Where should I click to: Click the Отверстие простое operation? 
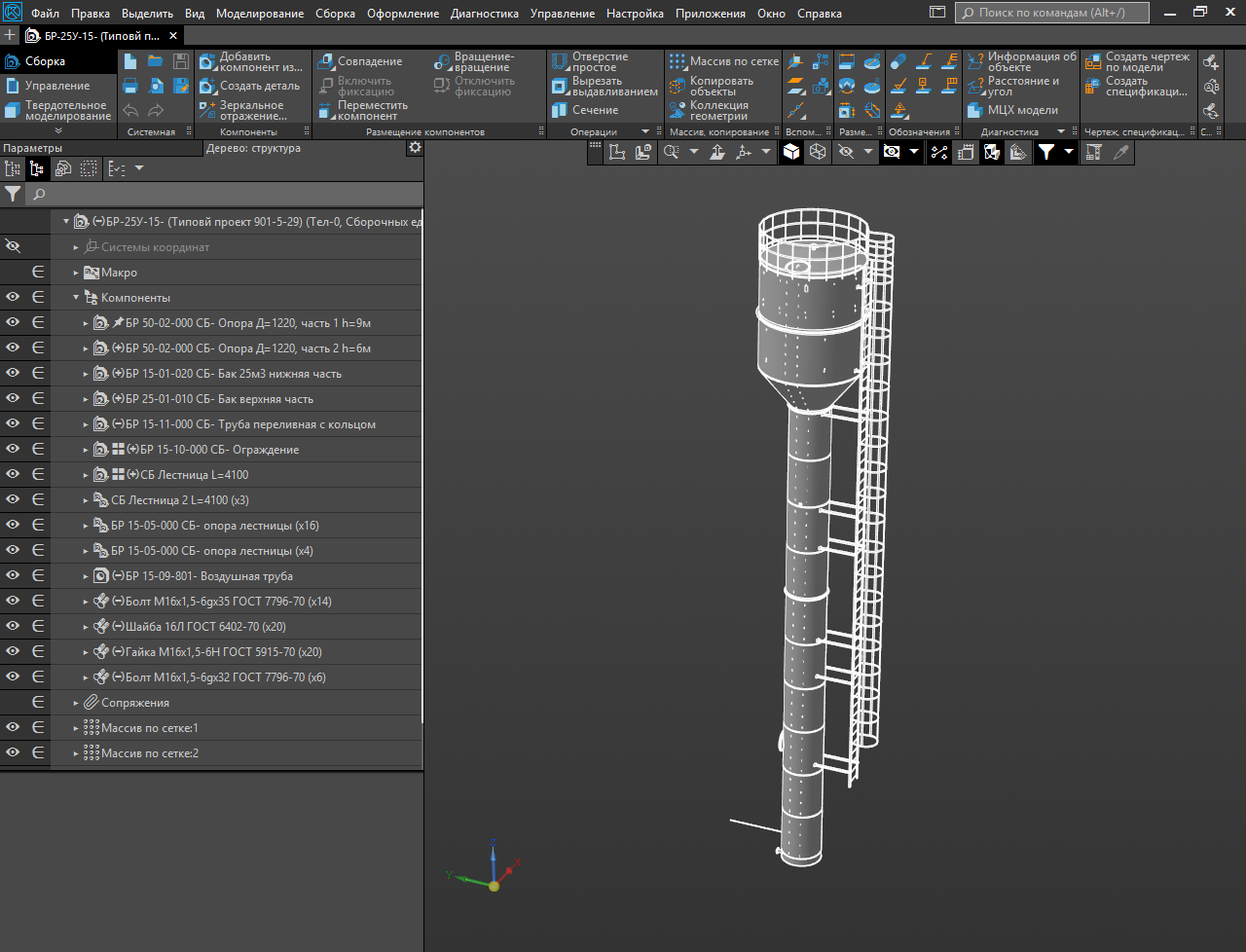click(x=590, y=62)
